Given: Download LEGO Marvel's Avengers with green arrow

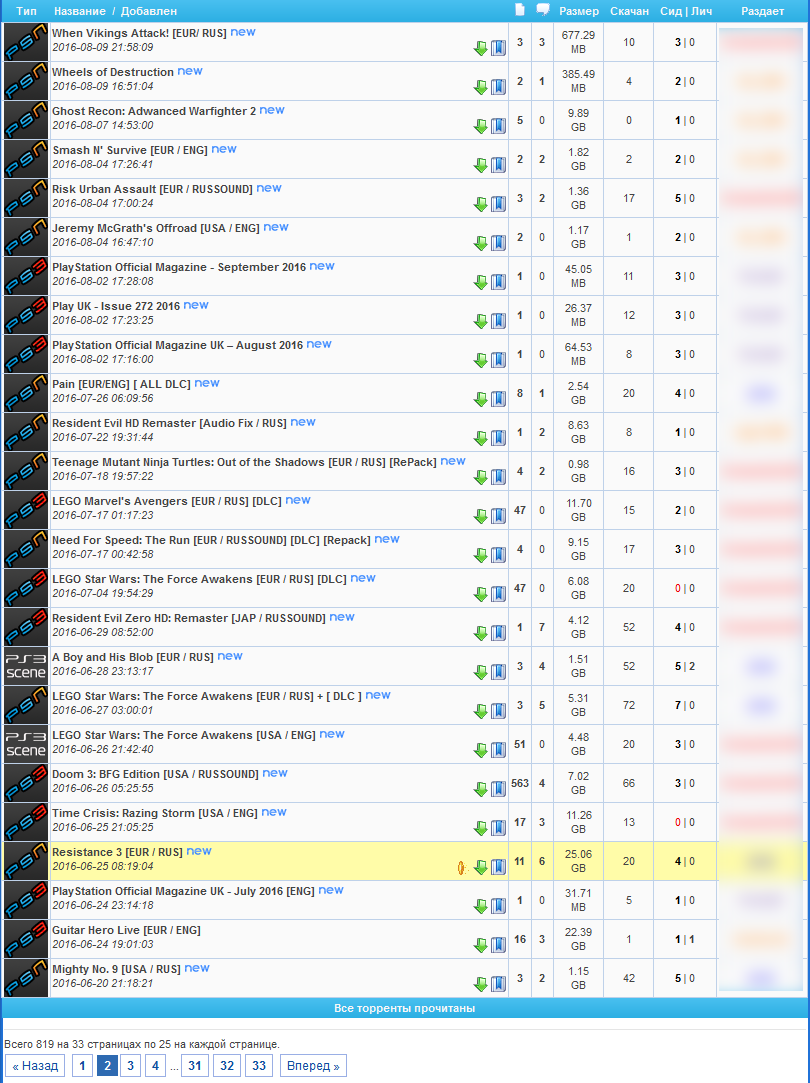Looking at the screenshot, I should (x=481, y=517).
